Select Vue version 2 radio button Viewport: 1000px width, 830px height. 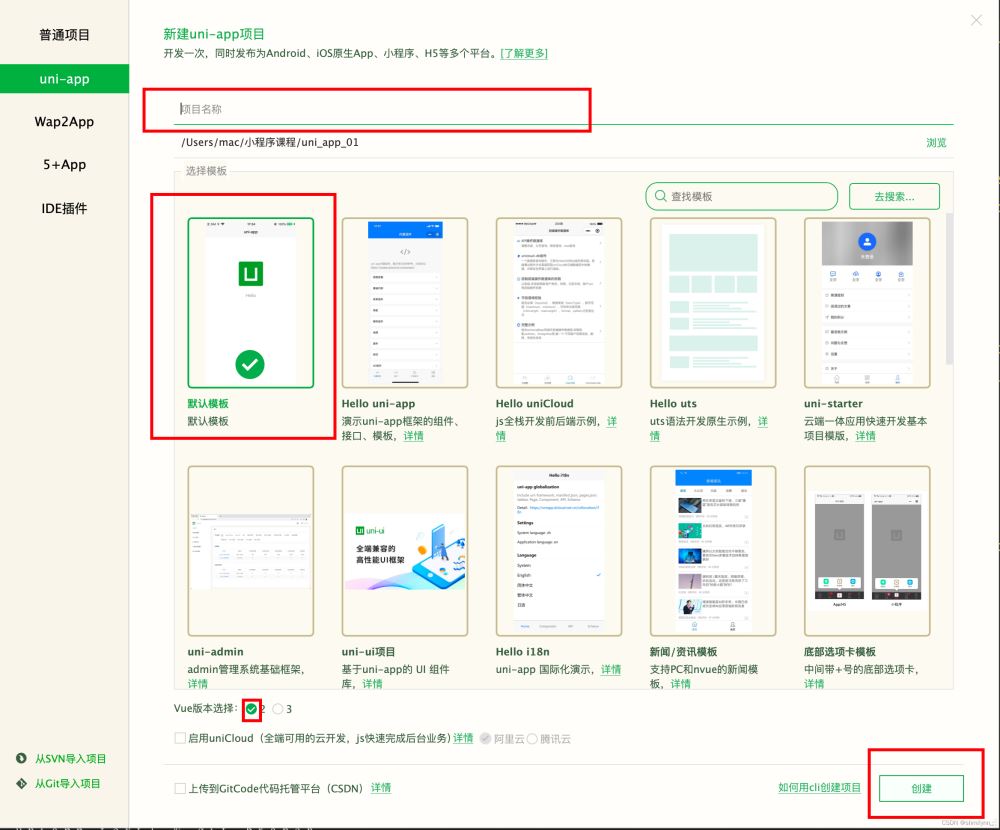click(251, 709)
